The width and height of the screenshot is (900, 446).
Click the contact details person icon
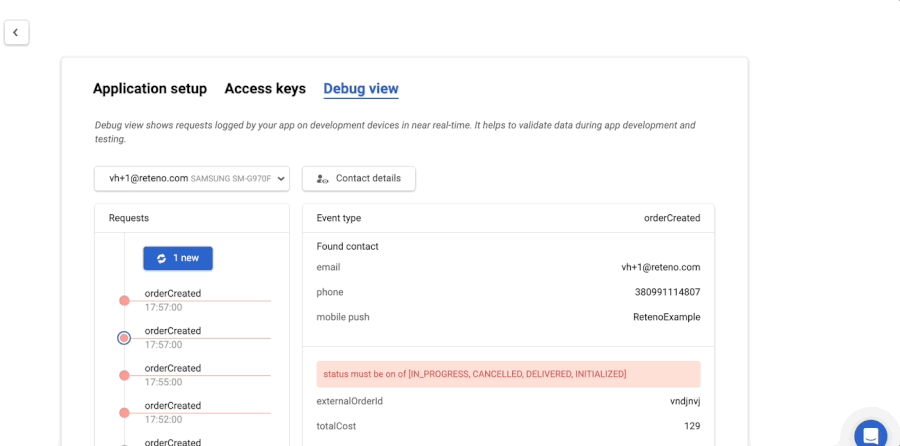coord(322,179)
